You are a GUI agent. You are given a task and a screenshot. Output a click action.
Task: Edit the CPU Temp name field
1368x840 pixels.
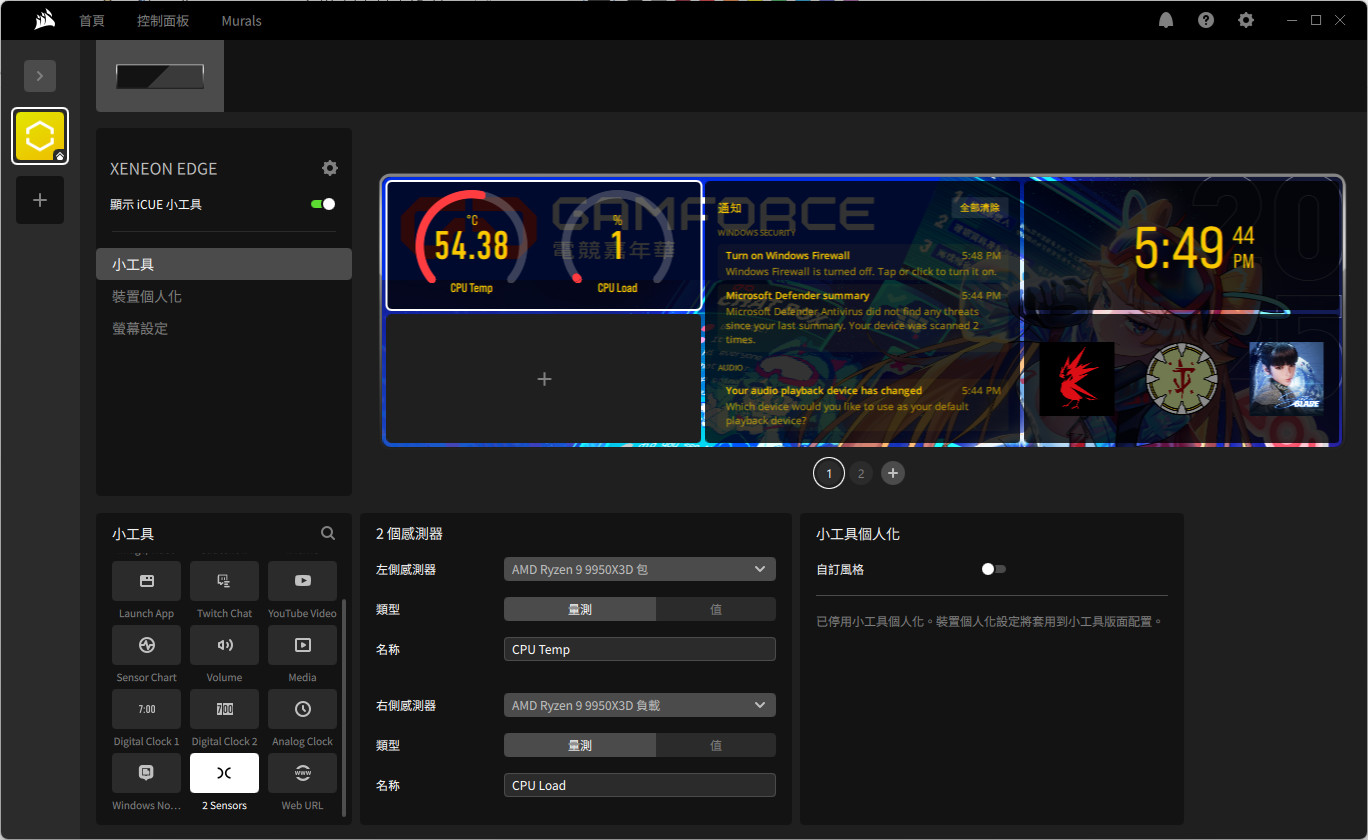click(x=640, y=649)
